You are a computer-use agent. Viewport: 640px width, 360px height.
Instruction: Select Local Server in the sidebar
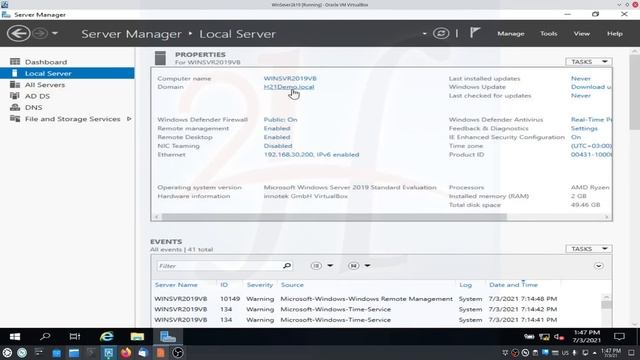click(x=67, y=73)
